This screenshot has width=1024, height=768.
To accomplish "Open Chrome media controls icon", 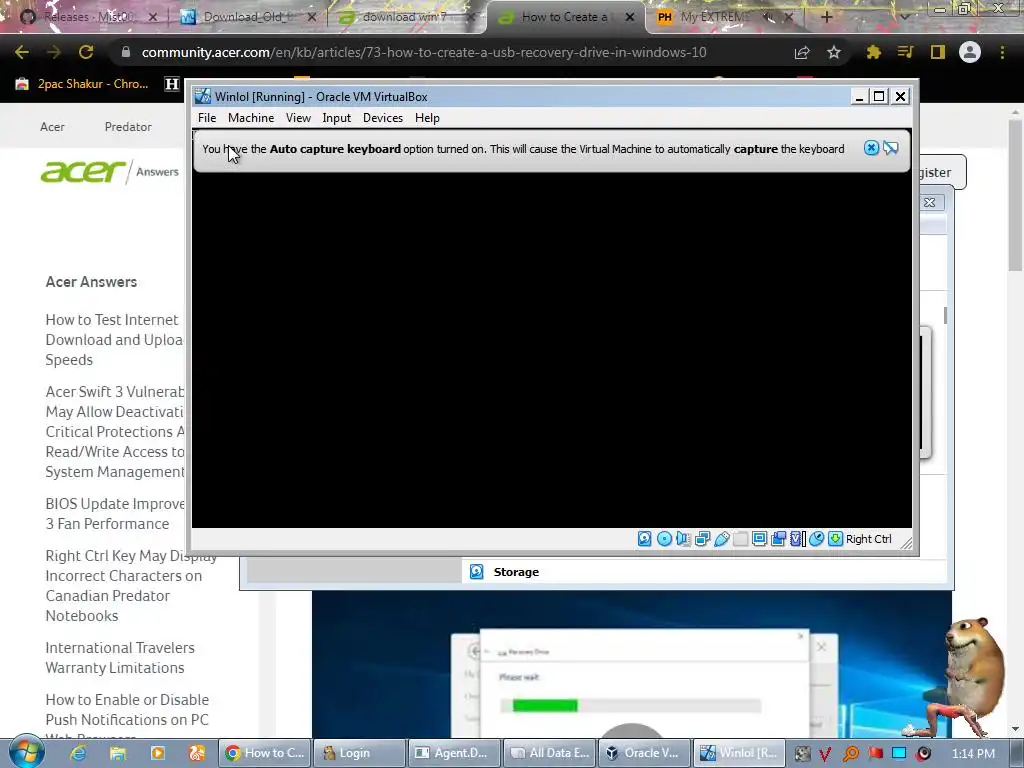I will coord(905,52).
